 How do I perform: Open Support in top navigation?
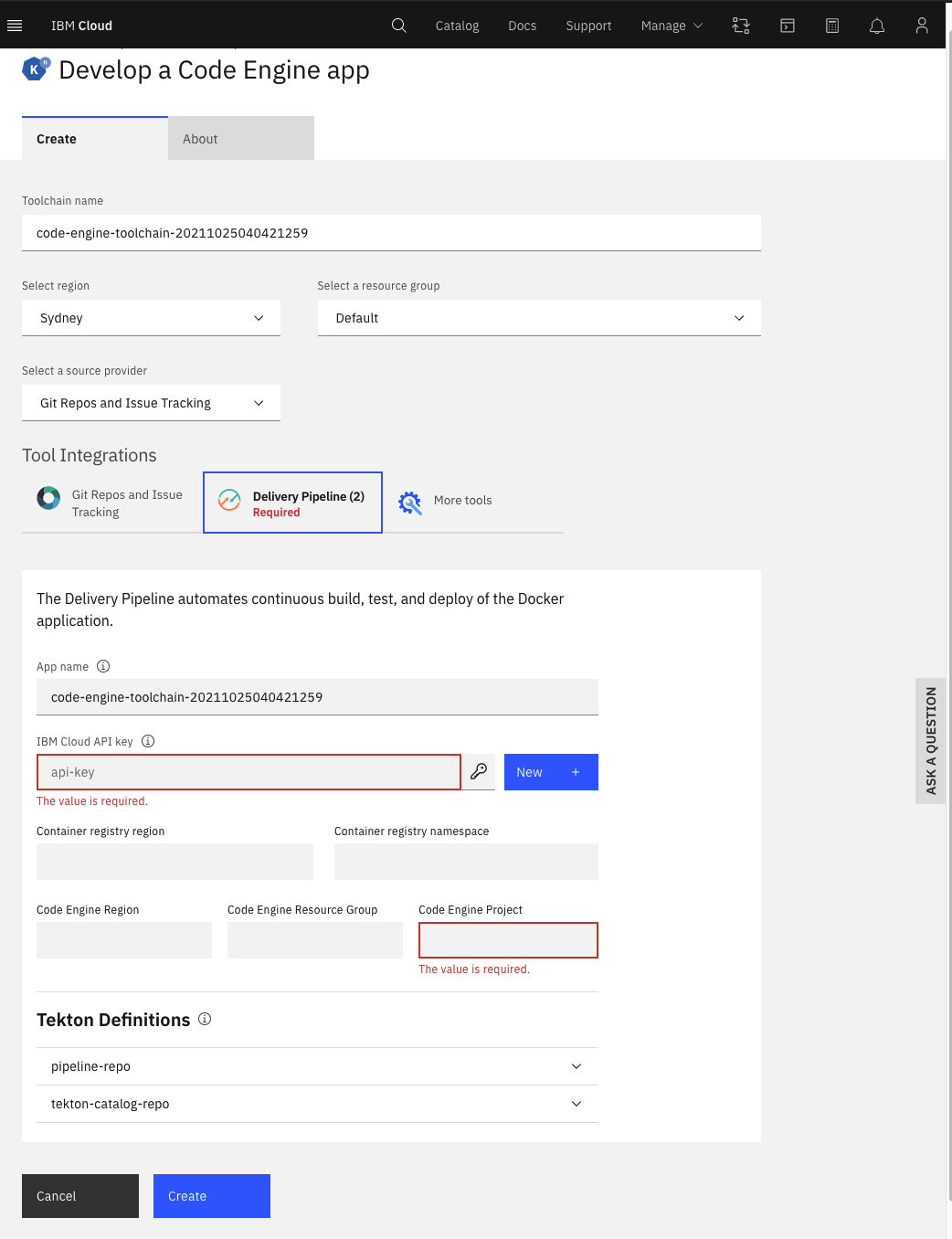tap(588, 26)
